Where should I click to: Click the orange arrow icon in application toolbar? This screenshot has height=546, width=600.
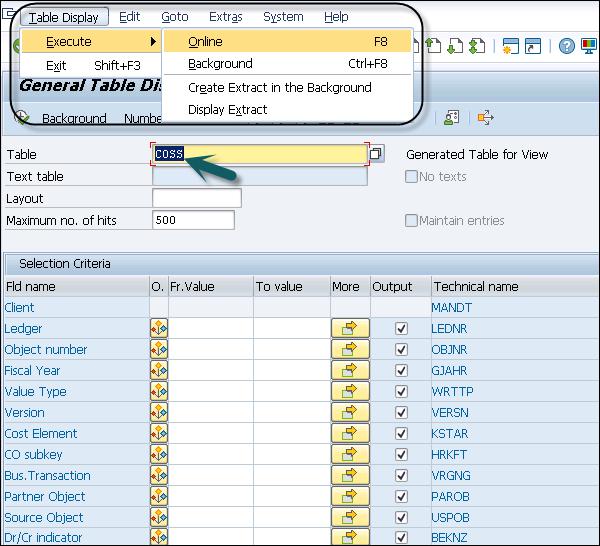point(486,117)
